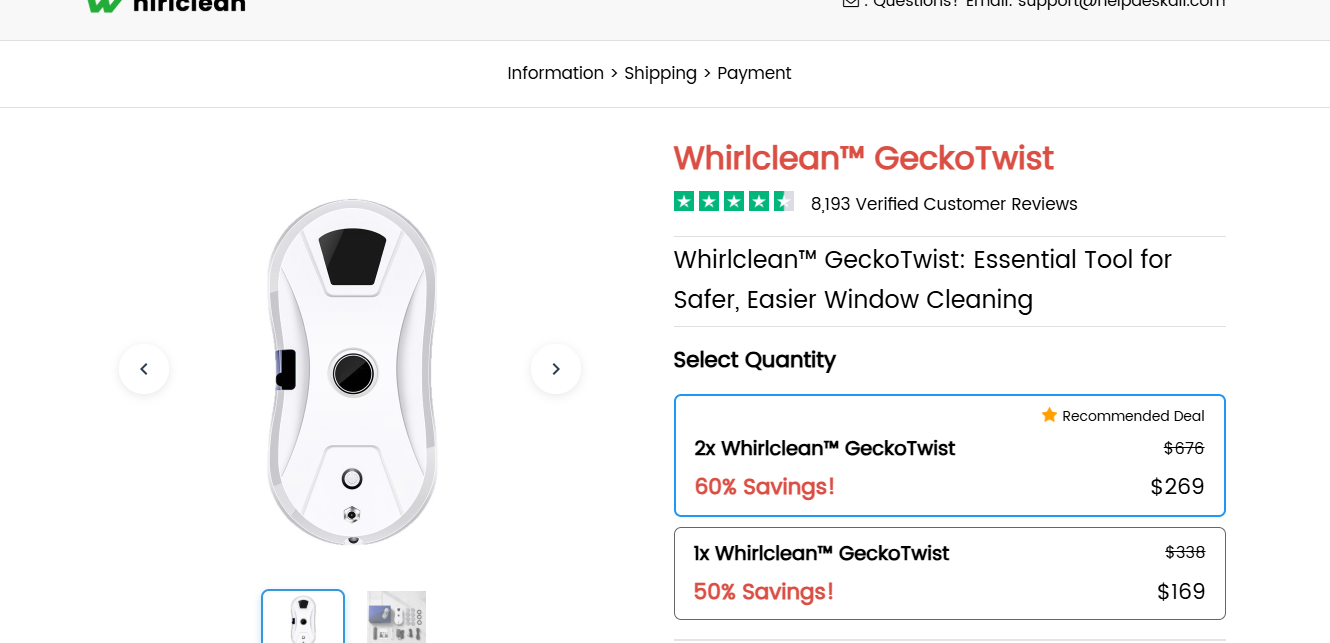1330x643 pixels.
Task: Click the green star rating icons
Action: coord(734,202)
